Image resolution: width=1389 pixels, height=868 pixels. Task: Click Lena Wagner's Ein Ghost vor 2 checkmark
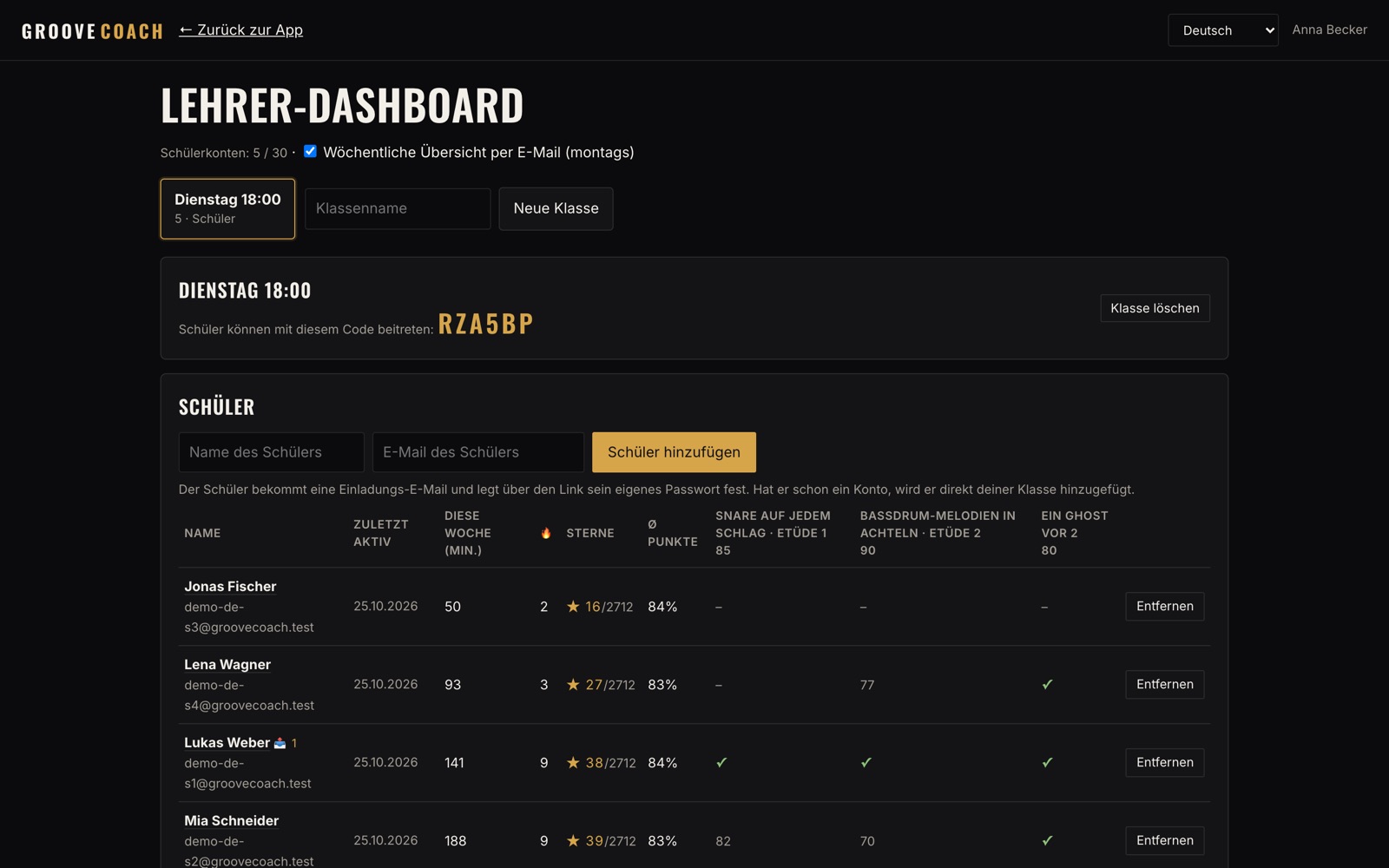[1047, 685]
